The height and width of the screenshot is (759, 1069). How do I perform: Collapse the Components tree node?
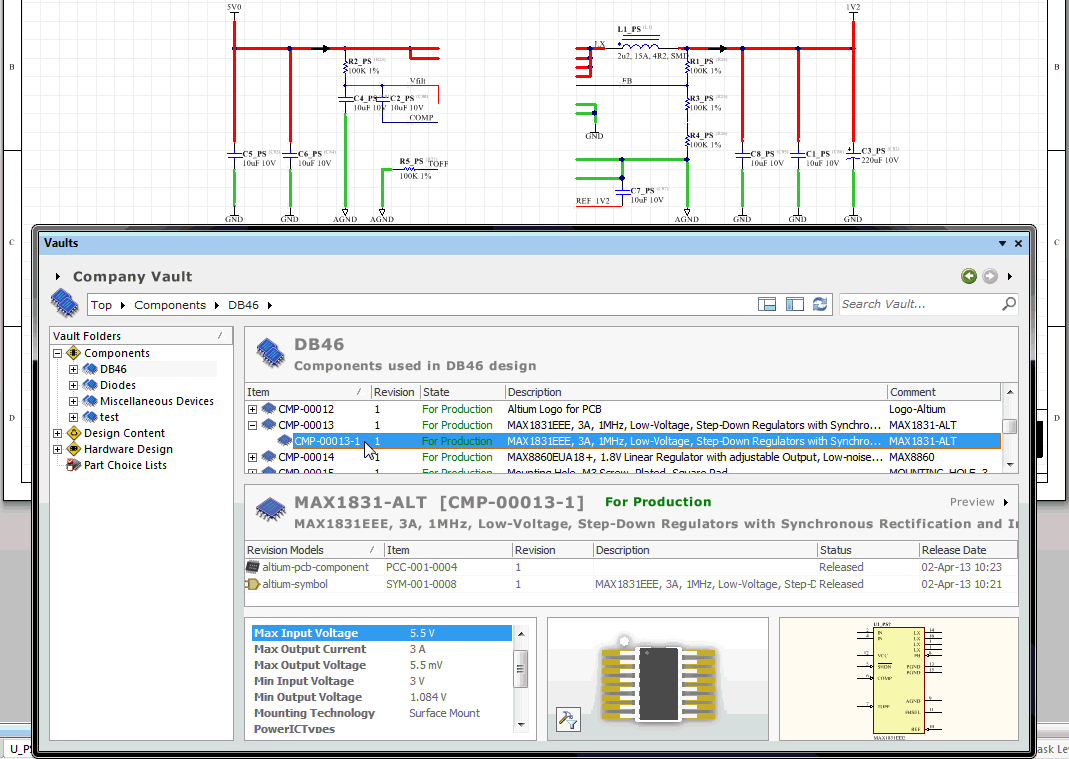pyautogui.click(x=57, y=353)
